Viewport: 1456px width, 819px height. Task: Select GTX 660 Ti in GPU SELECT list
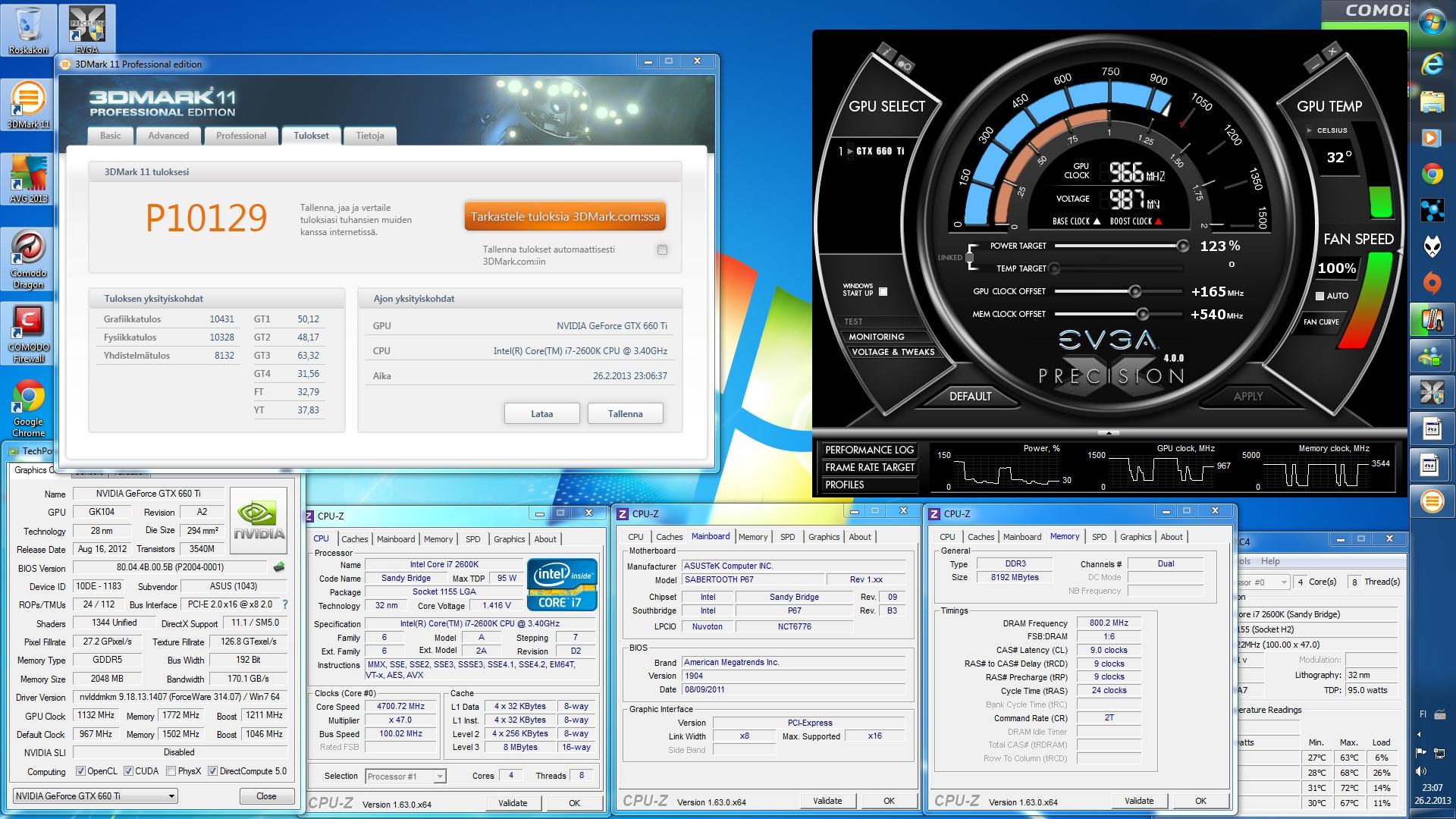[x=879, y=151]
